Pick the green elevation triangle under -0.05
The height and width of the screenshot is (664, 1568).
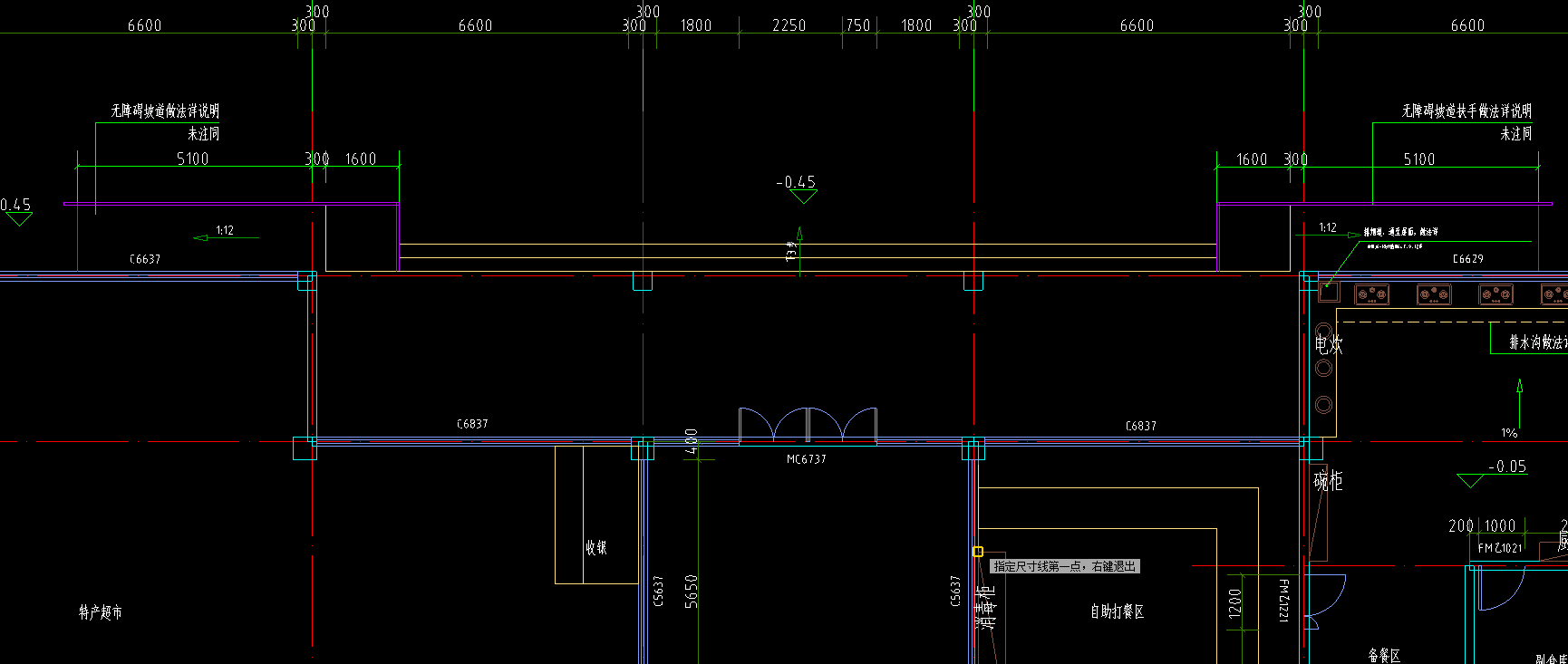(1470, 480)
